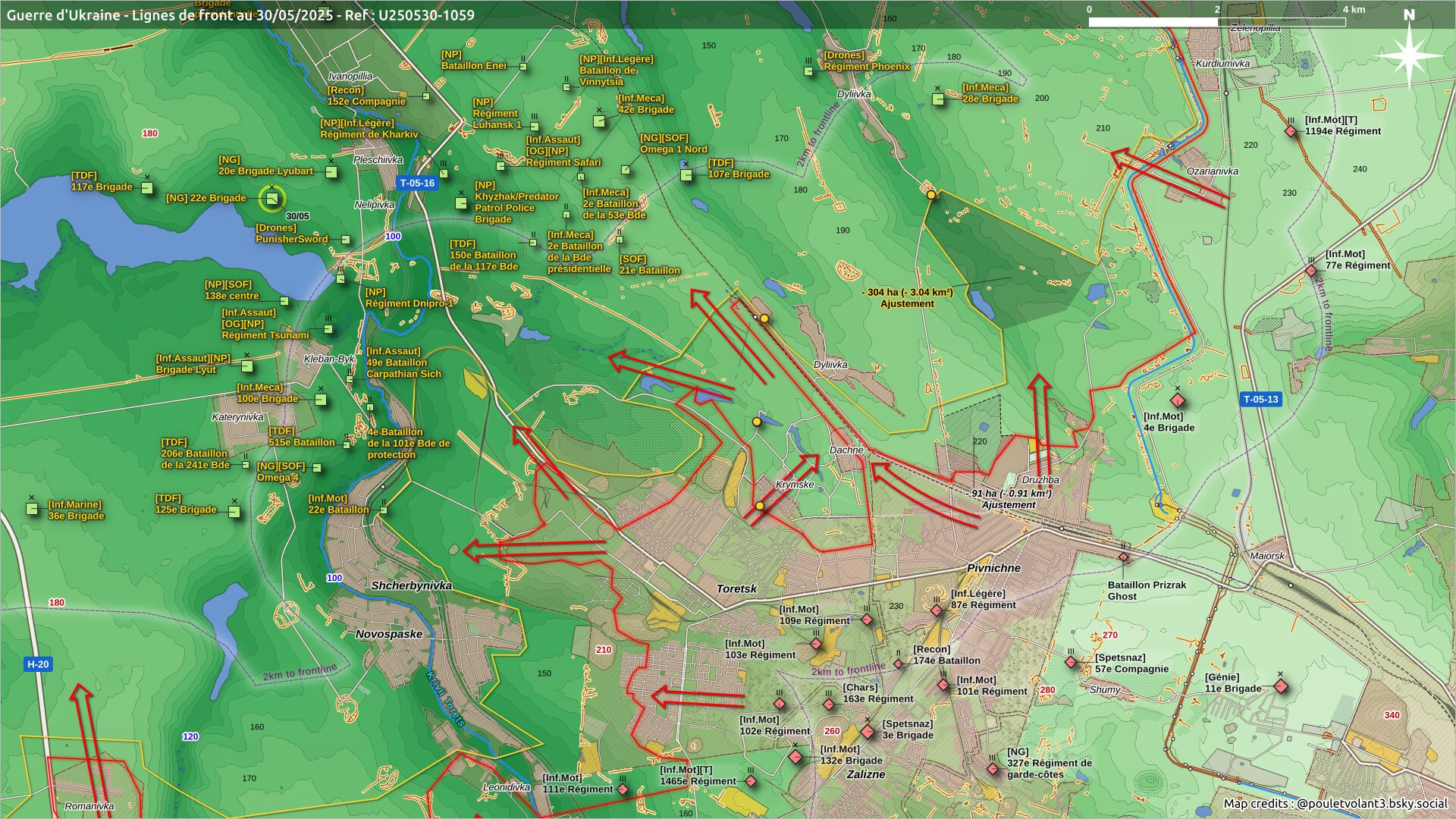This screenshot has height=819, width=1456.
Task: Click the Régiment Phoenix drones marker
Action: click(808, 71)
